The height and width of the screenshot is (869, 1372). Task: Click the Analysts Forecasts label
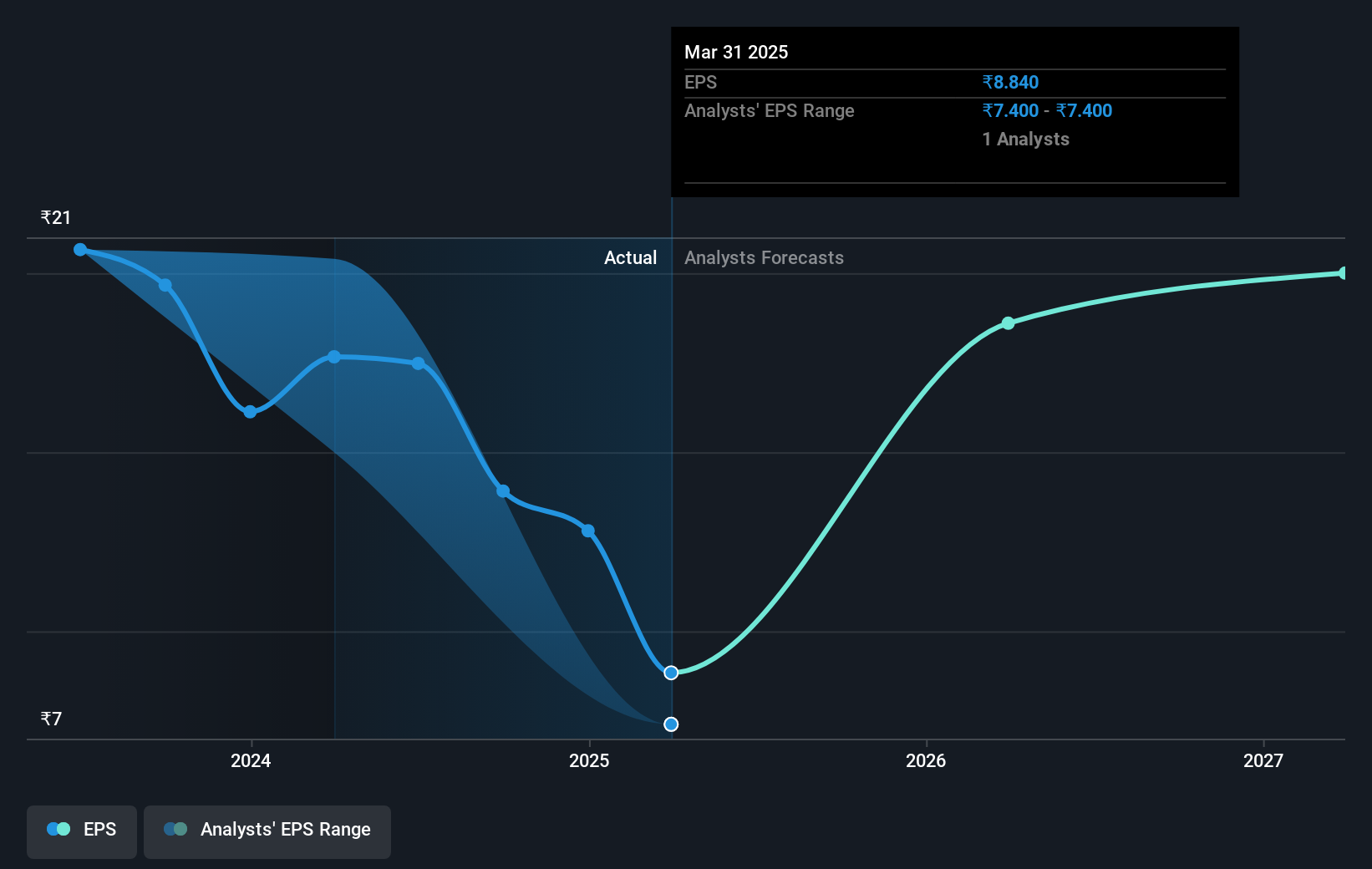click(765, 258)
